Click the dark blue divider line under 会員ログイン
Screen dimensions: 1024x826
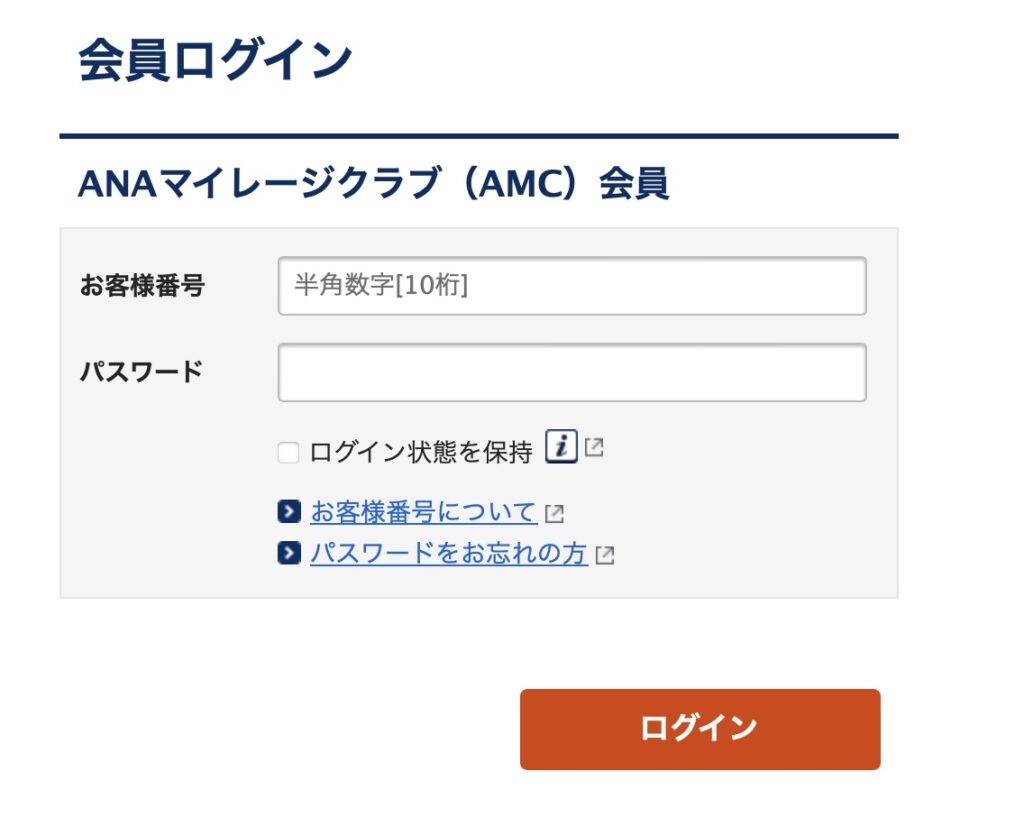pos(478,135)
